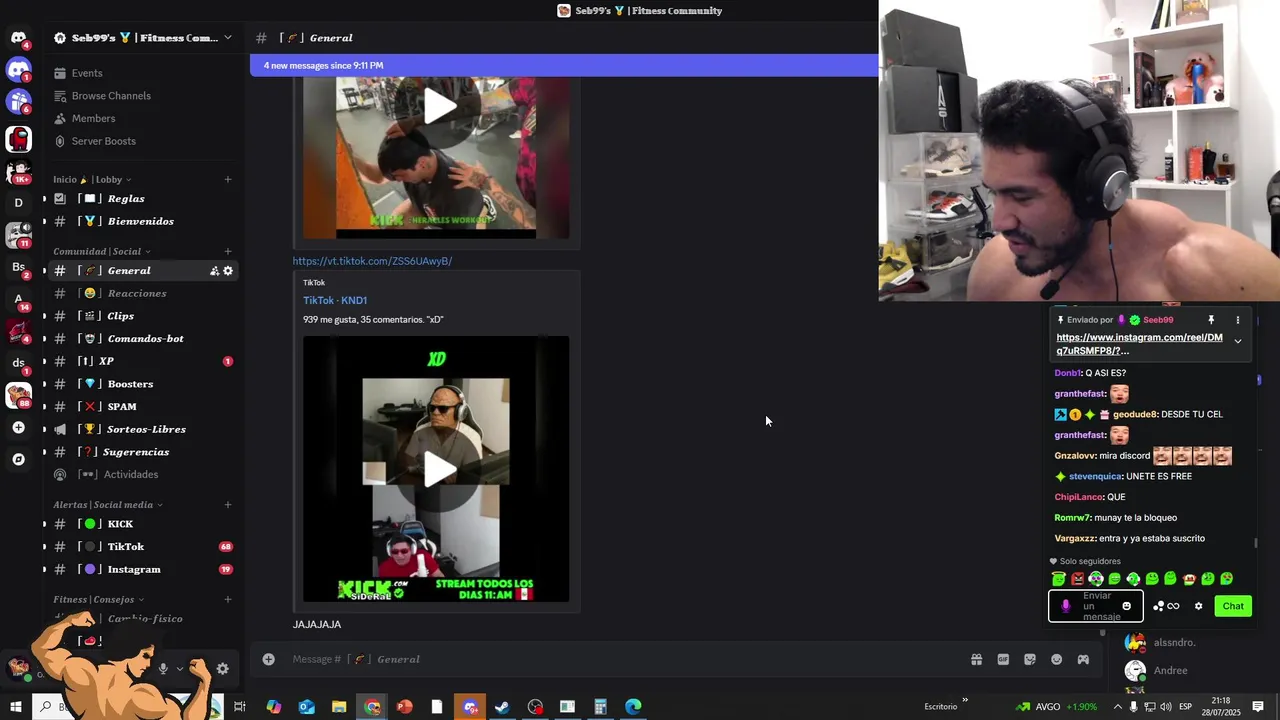The image size is (1280, 720).
Task: Play the top gym workout video
Action: pyautogui.click(x=439, y=106)
